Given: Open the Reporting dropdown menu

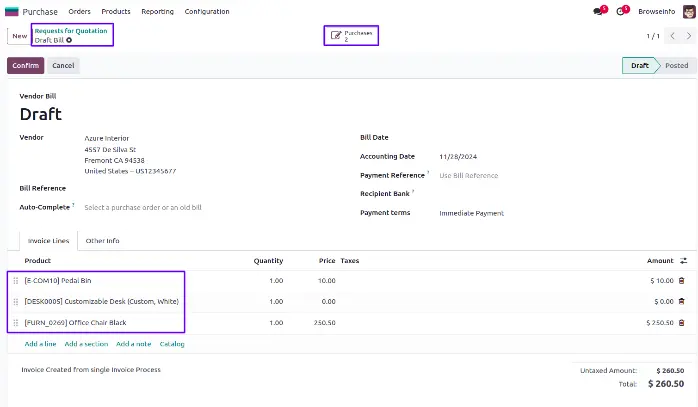Looking at the screenshot, I should click(x=157, y=12).
